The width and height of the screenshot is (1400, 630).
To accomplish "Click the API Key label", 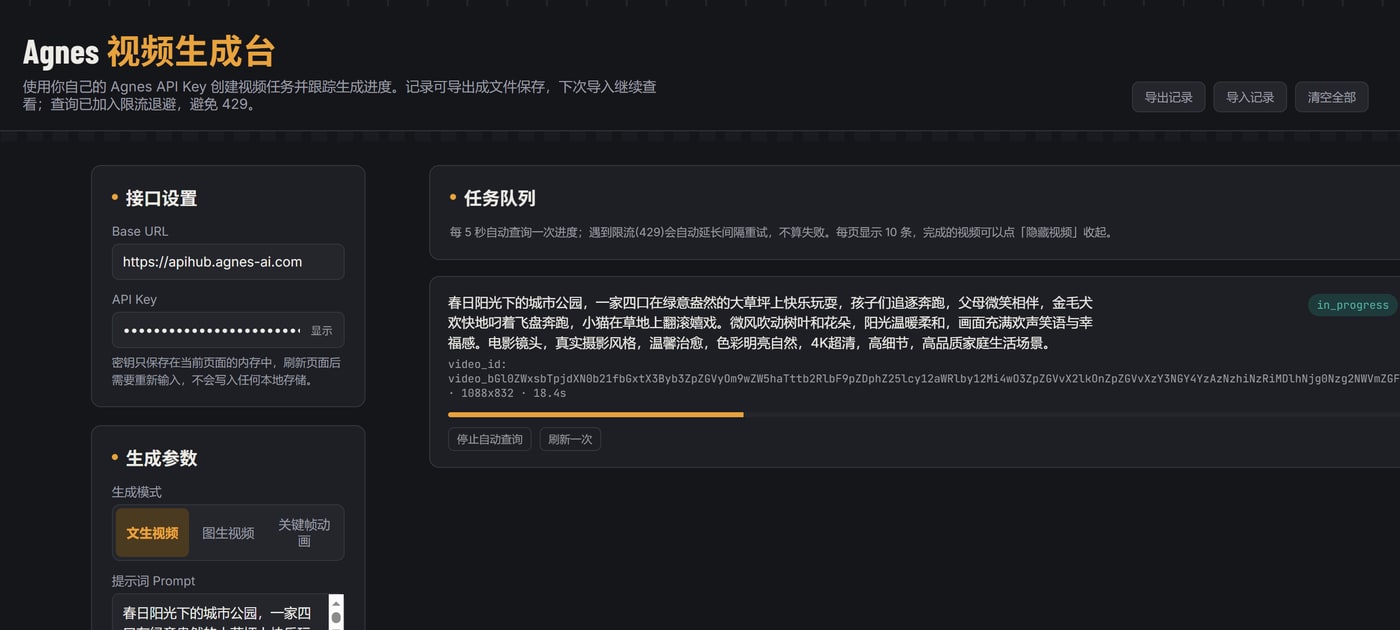I will 134,299.
